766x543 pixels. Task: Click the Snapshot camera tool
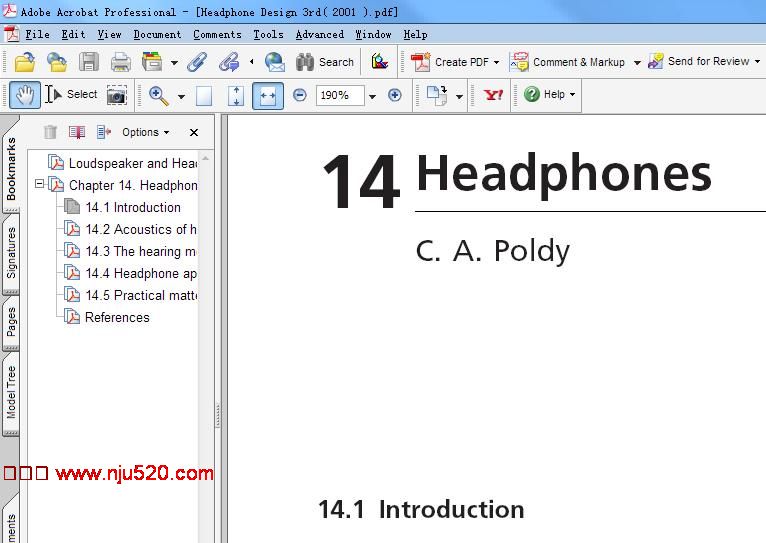coord(117,95)
